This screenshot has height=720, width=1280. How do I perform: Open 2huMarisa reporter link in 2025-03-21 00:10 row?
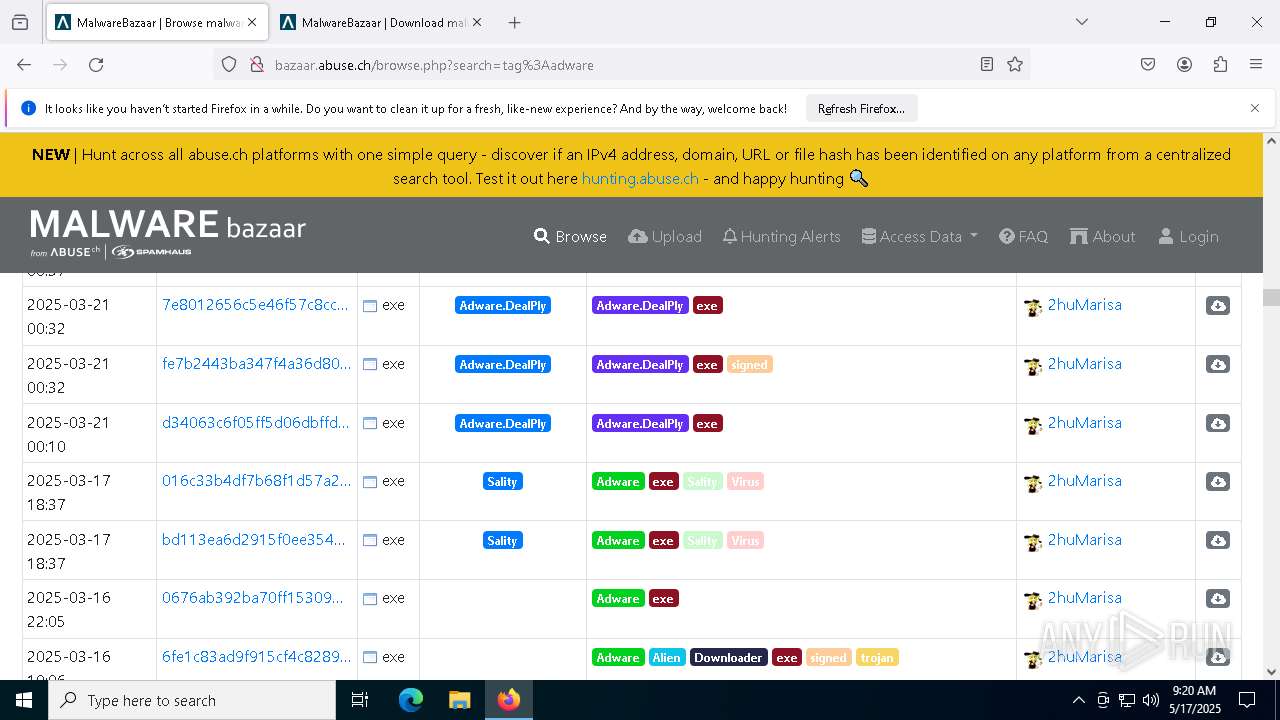(x=1084, y=423)
